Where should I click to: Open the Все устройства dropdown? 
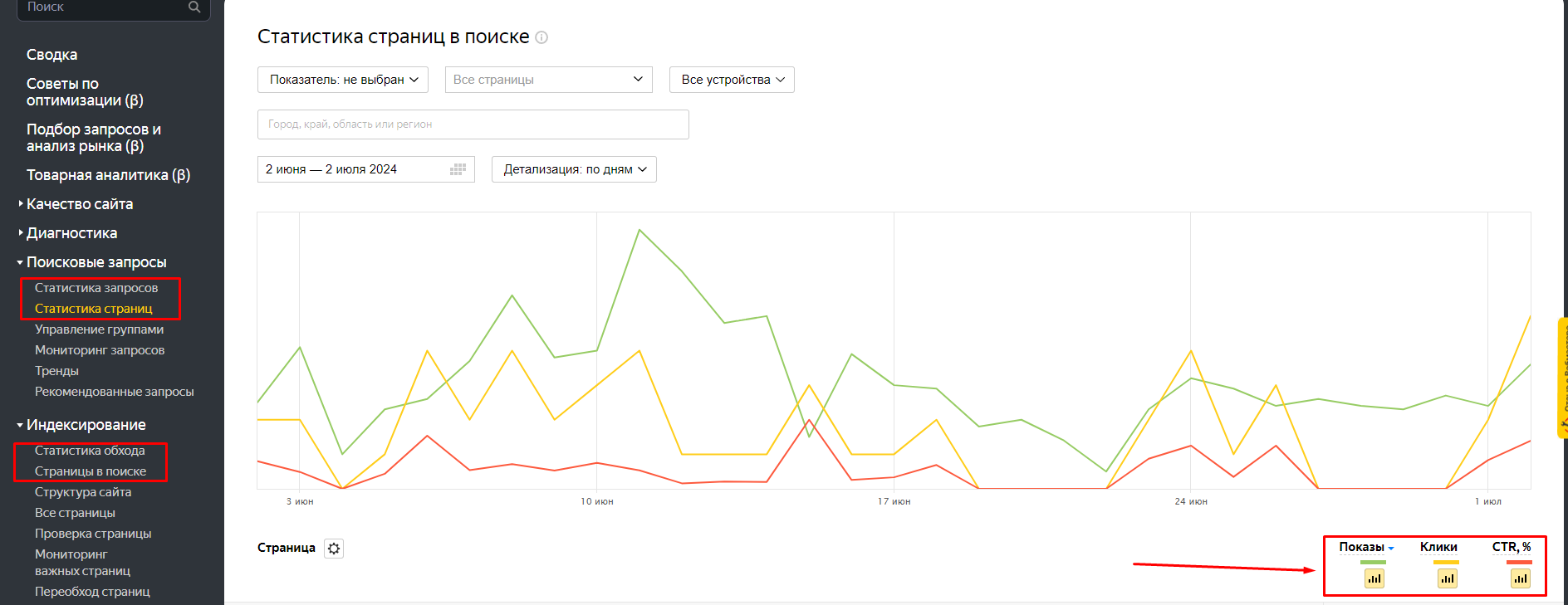coord(732,80)
